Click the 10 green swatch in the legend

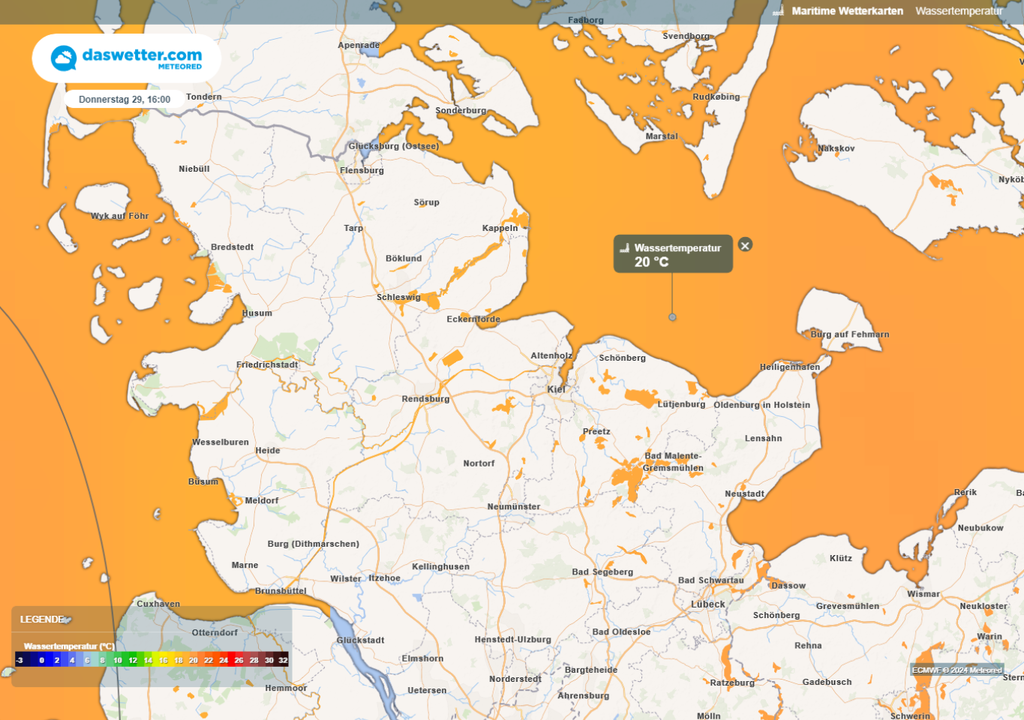coord(117,660)
